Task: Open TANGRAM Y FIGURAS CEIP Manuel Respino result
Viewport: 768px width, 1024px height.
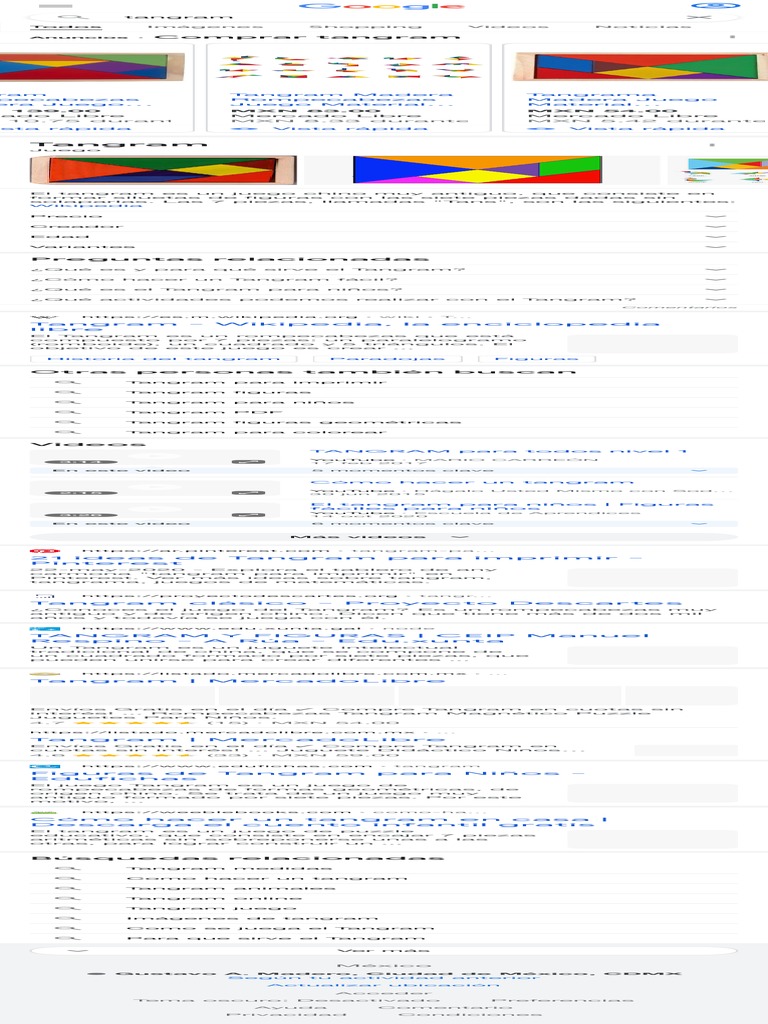Action: [x=340, y=637]
